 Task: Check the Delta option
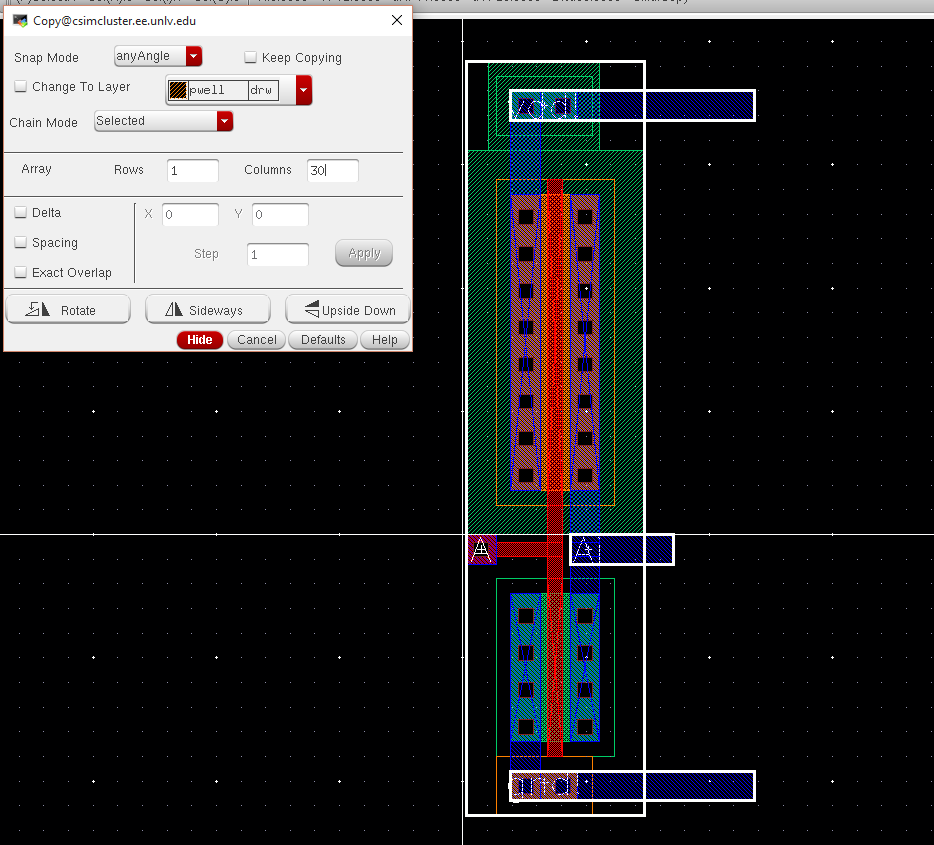[x=21, y=213]
